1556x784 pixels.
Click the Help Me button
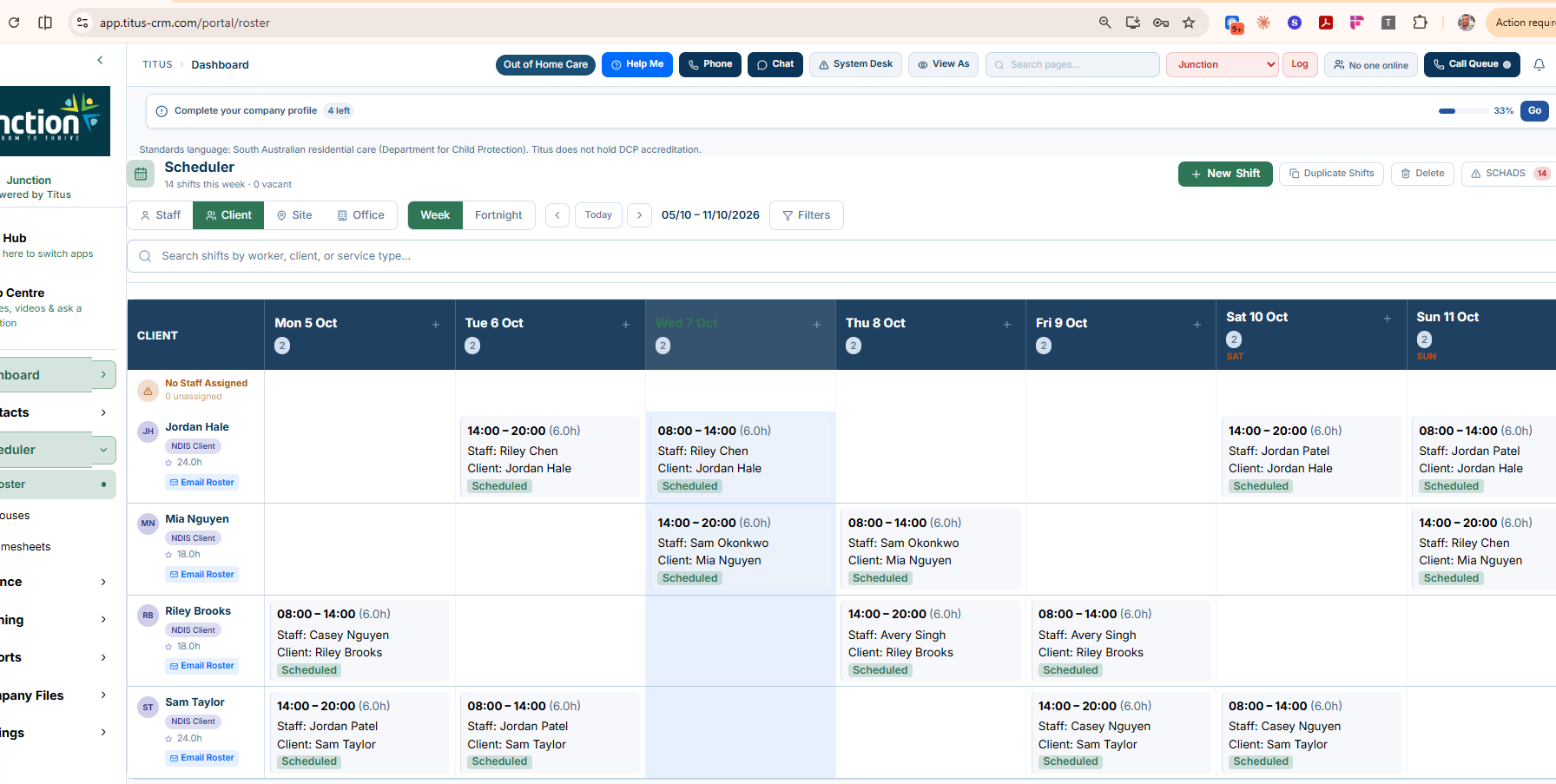637,65
